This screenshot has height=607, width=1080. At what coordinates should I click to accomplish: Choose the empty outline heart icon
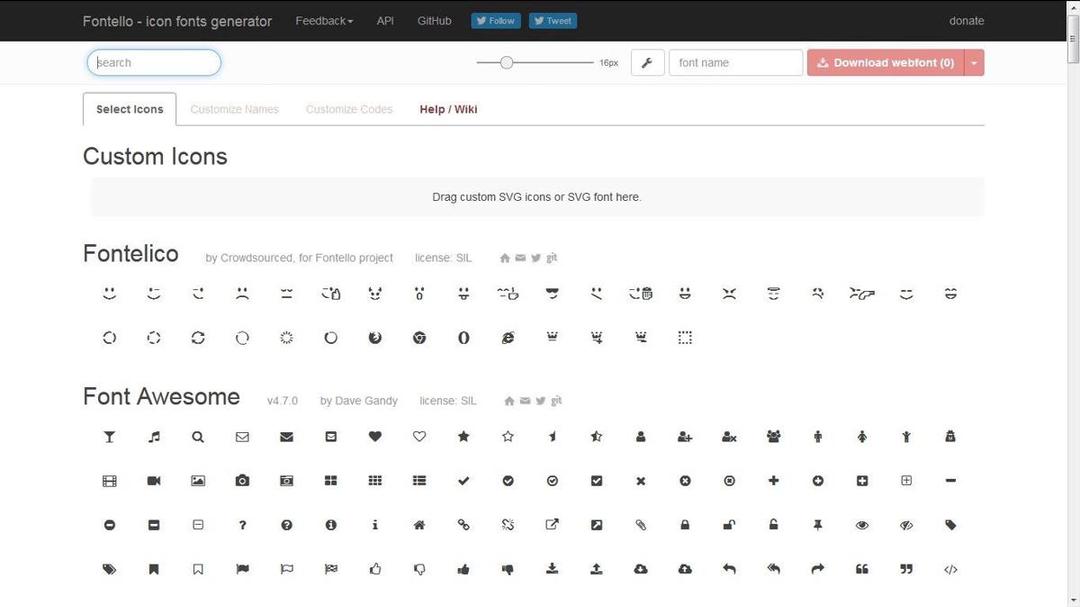[x=419, y=436]
